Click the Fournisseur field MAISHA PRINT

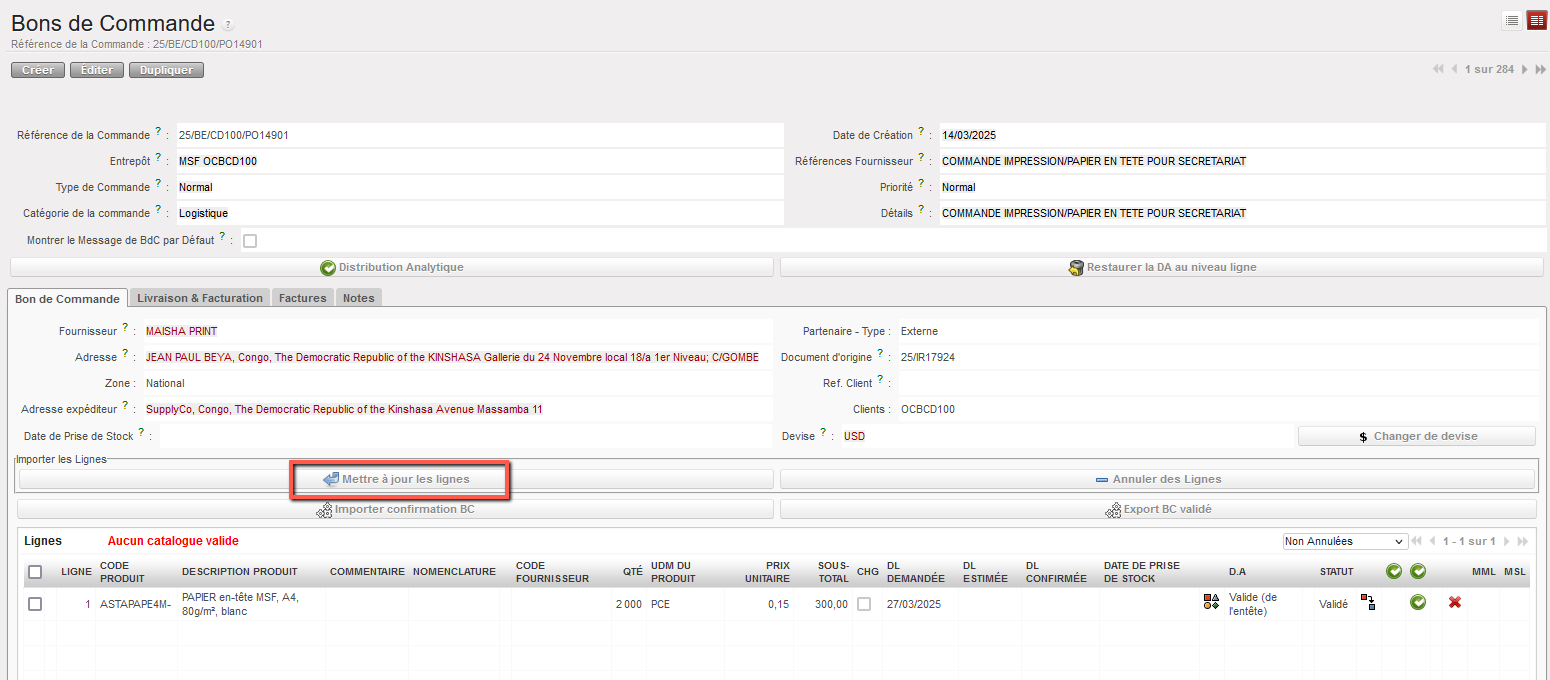[182, 331]
